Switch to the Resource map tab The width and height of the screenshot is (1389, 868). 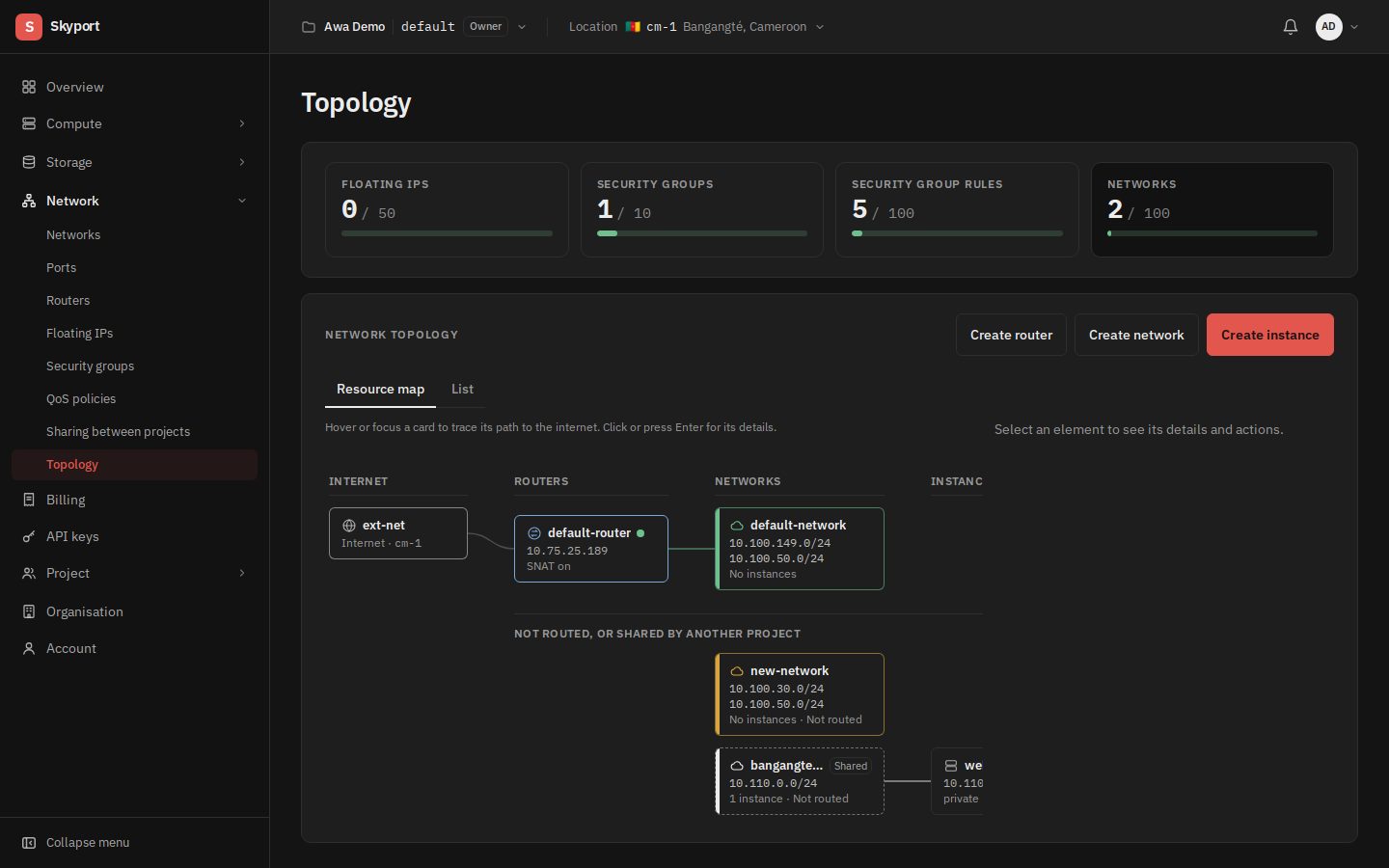pyautogui.click(x=380, y=389)
